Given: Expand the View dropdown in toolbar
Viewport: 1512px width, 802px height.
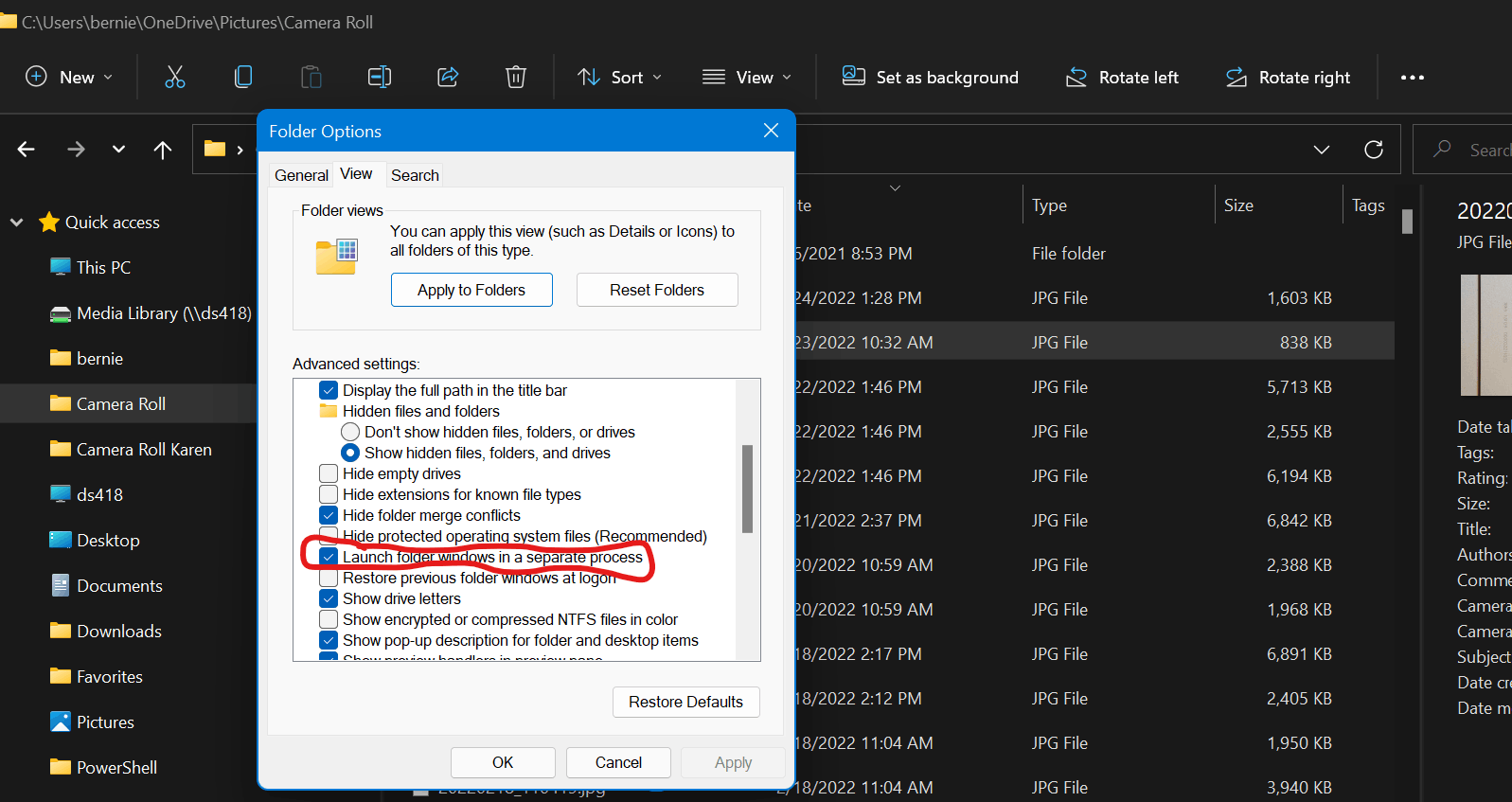Looking at the screenshot, I should click(746, 78).
